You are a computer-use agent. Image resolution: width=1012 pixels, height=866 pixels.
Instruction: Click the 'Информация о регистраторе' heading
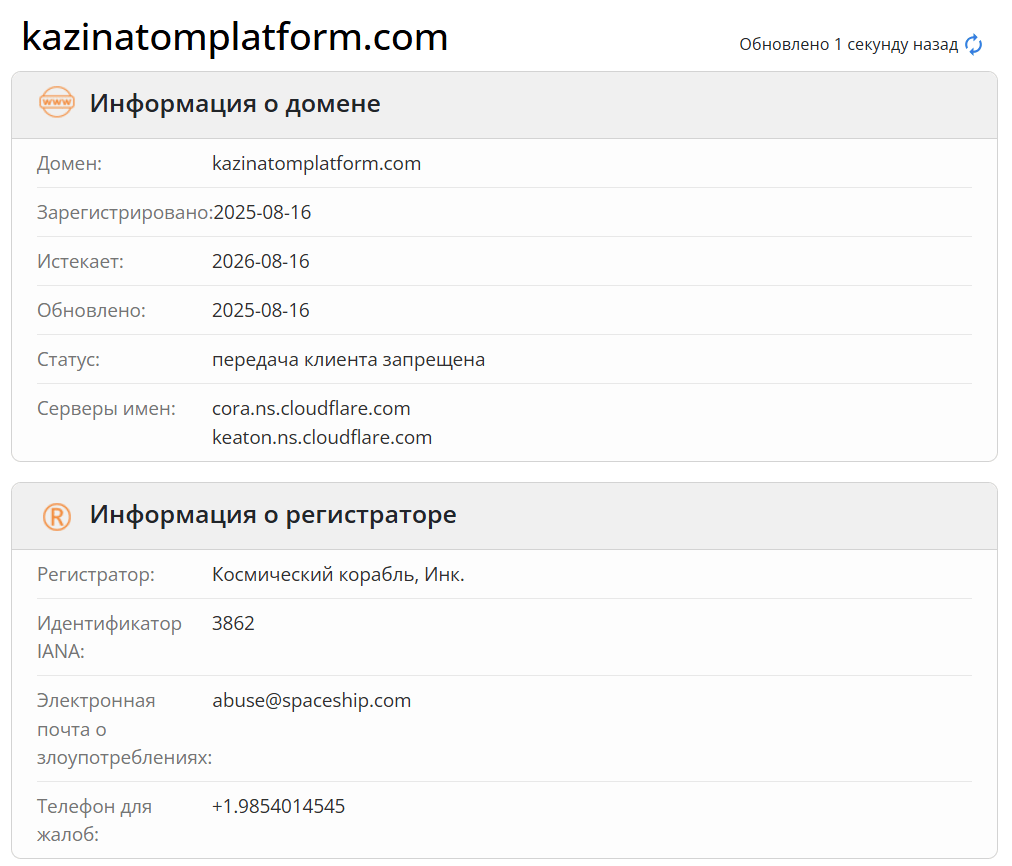click(x=273, y=514)
